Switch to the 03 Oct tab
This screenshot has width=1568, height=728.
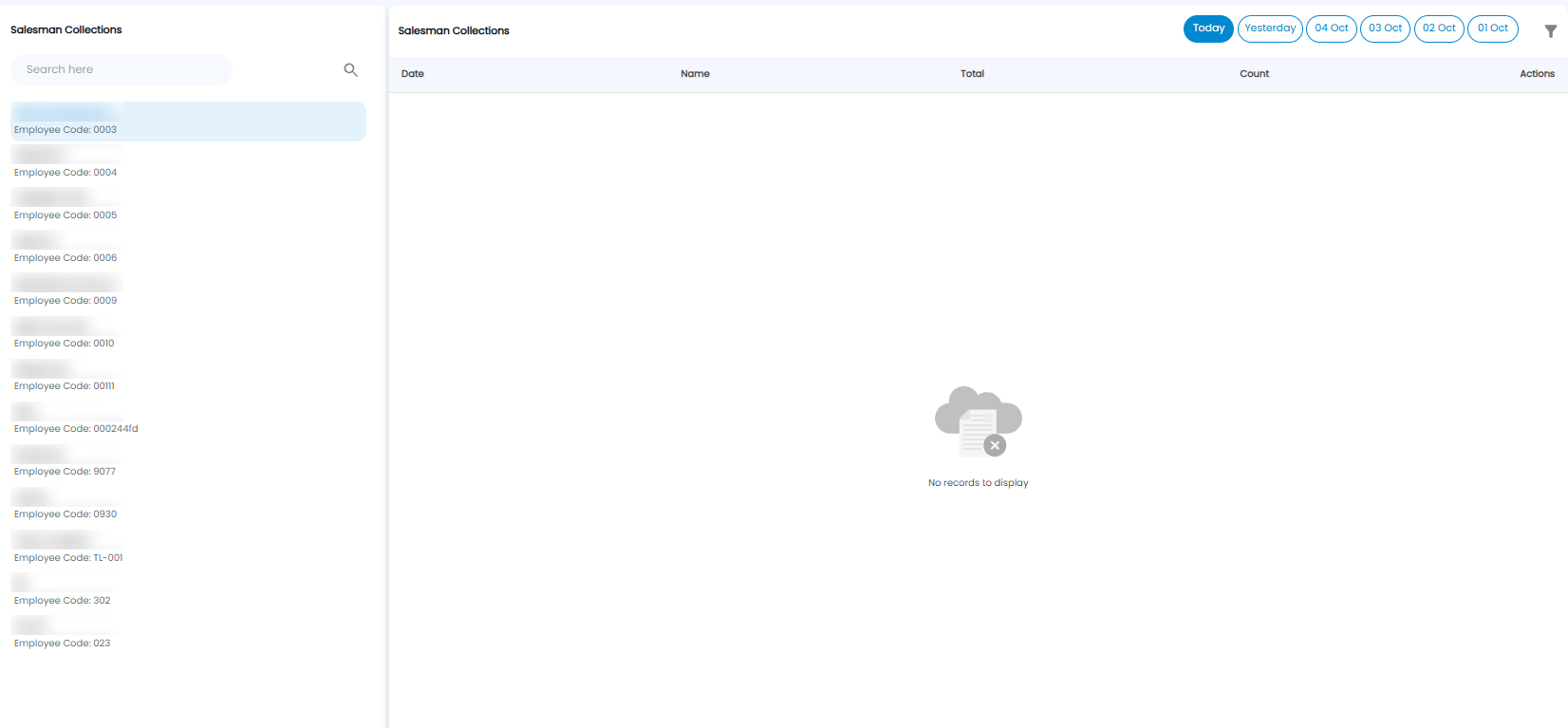(x=1385, y=28)
